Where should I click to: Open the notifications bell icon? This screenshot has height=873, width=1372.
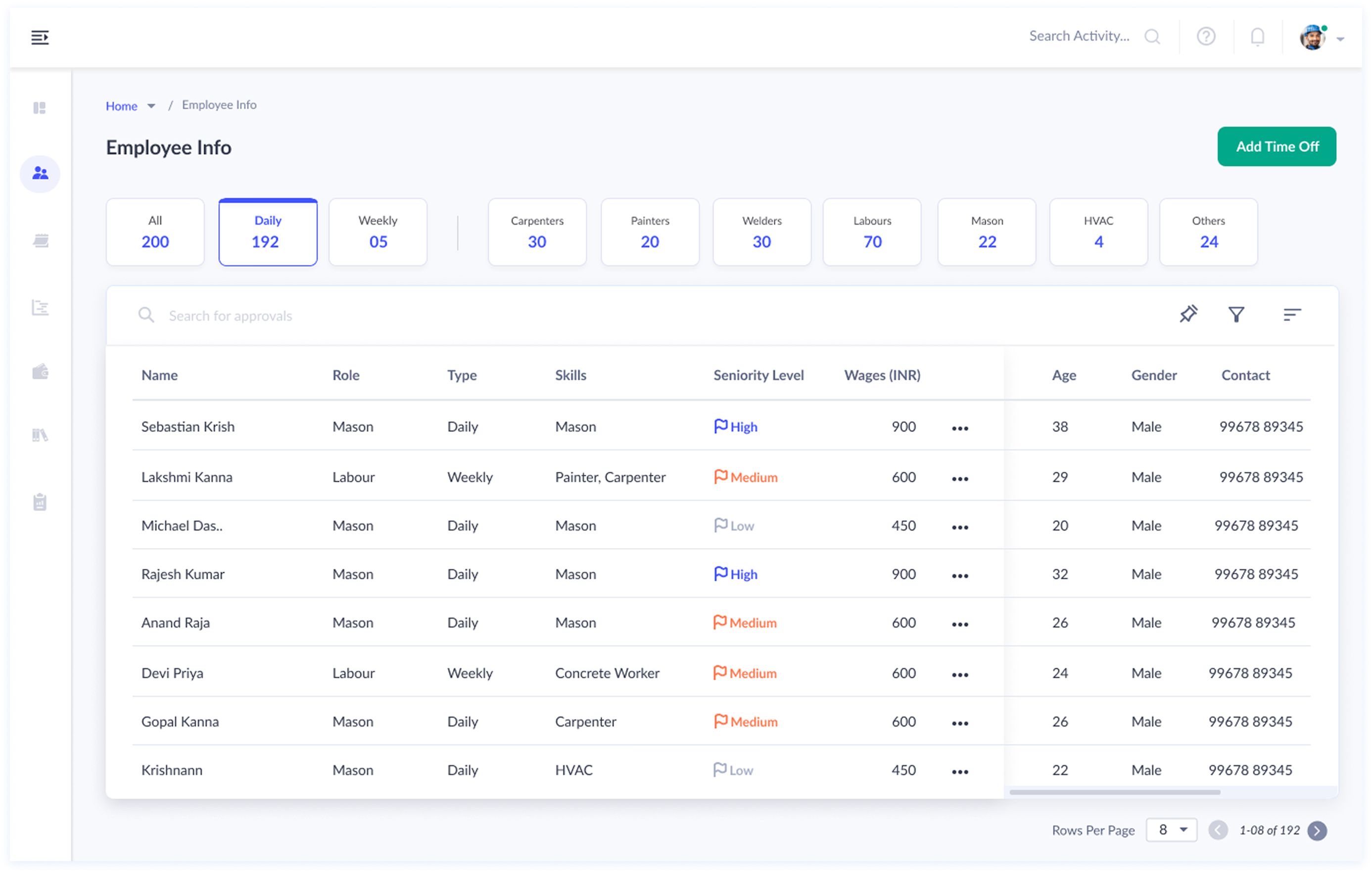coord(1258,37)
